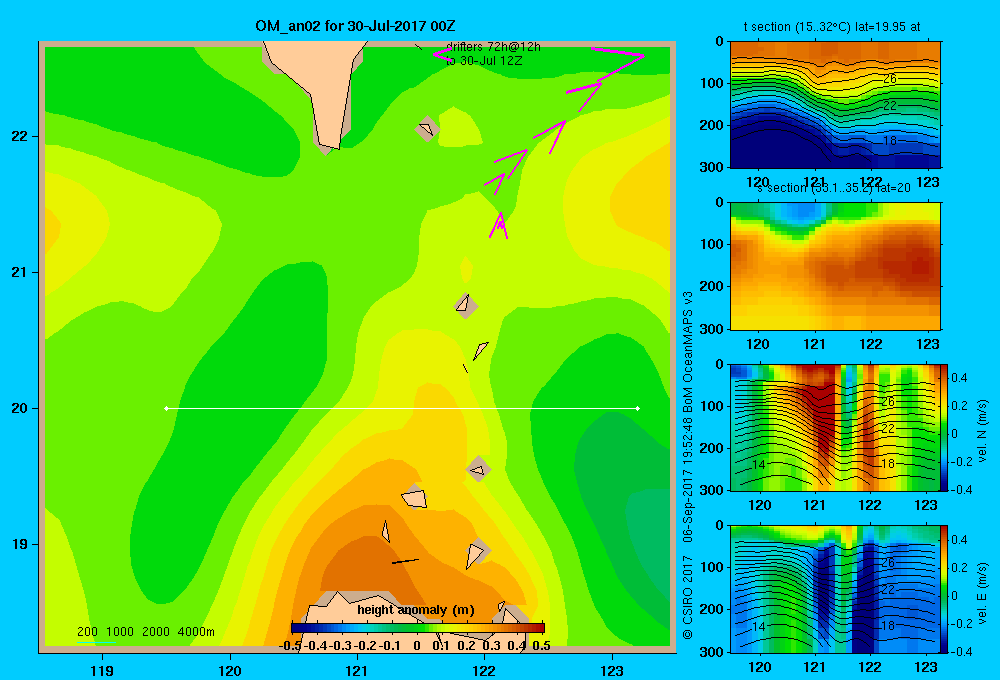The width and height of the screenshot is (1000, 680).
Task: Click latitude label 21 on the main map axis
Action: point(19,272)
